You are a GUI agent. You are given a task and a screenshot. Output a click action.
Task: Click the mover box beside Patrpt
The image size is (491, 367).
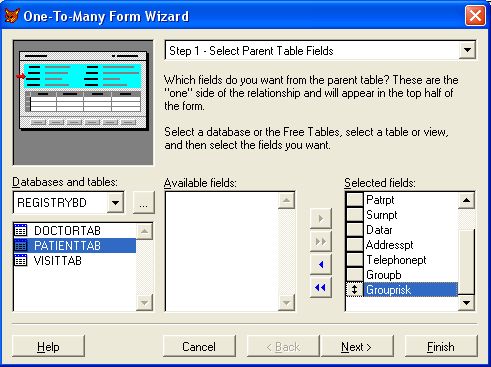[355, 199]
